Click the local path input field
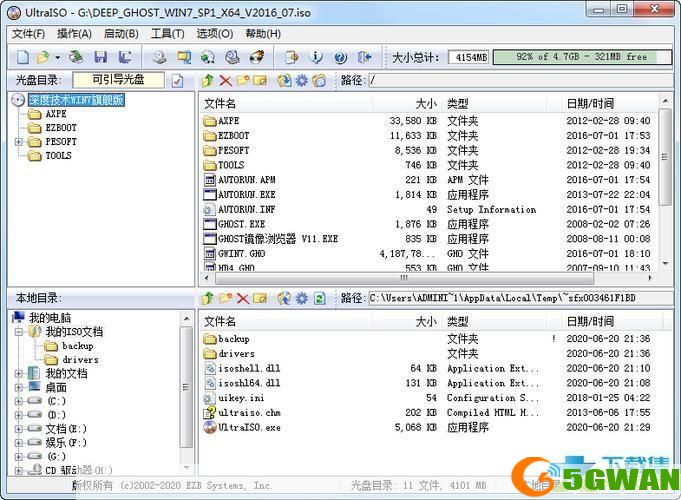The height and width of the screenshot is (500, 681). (x=520, y=298)
